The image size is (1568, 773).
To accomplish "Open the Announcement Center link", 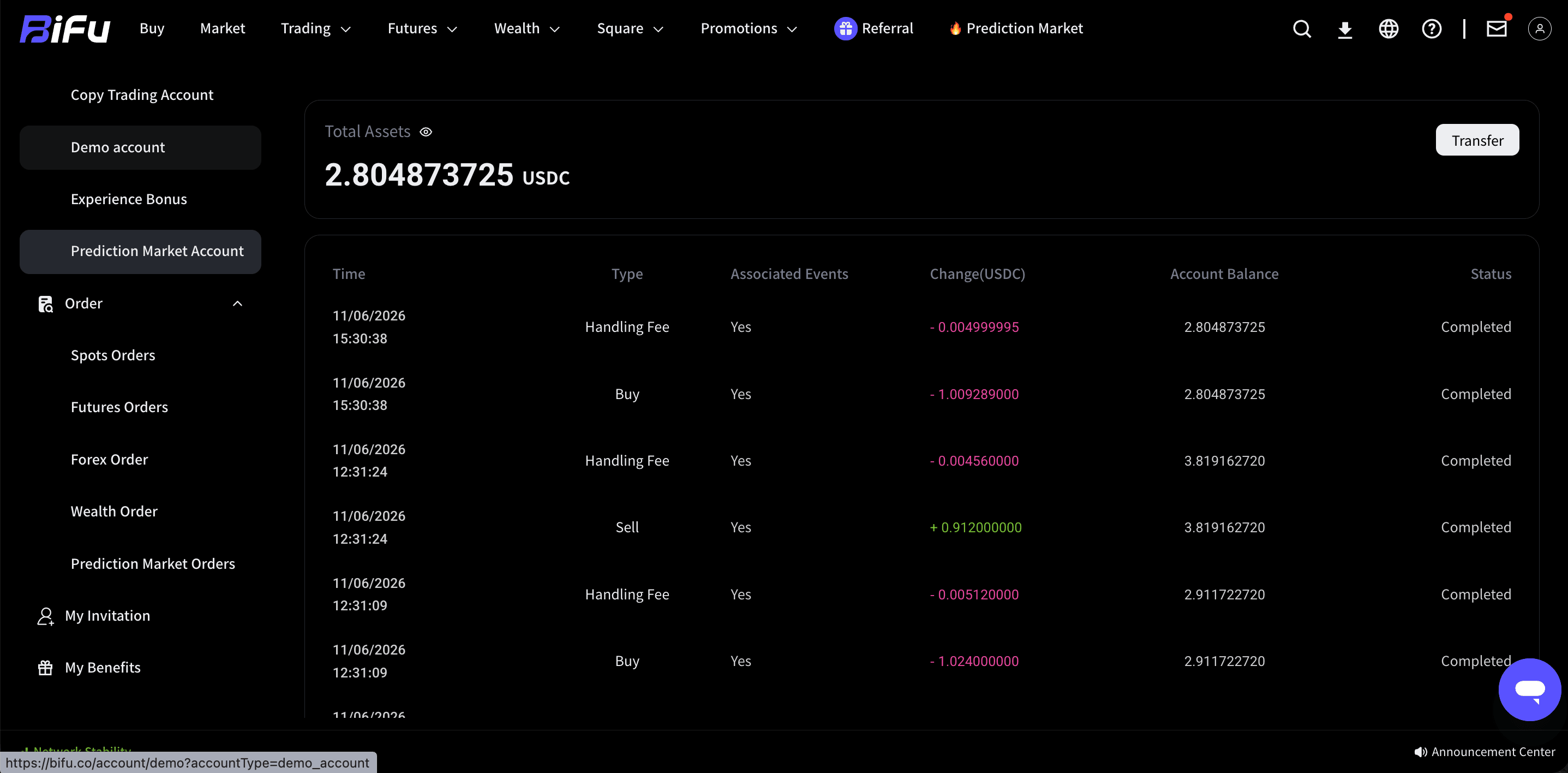I will [x=1493, y=752].
